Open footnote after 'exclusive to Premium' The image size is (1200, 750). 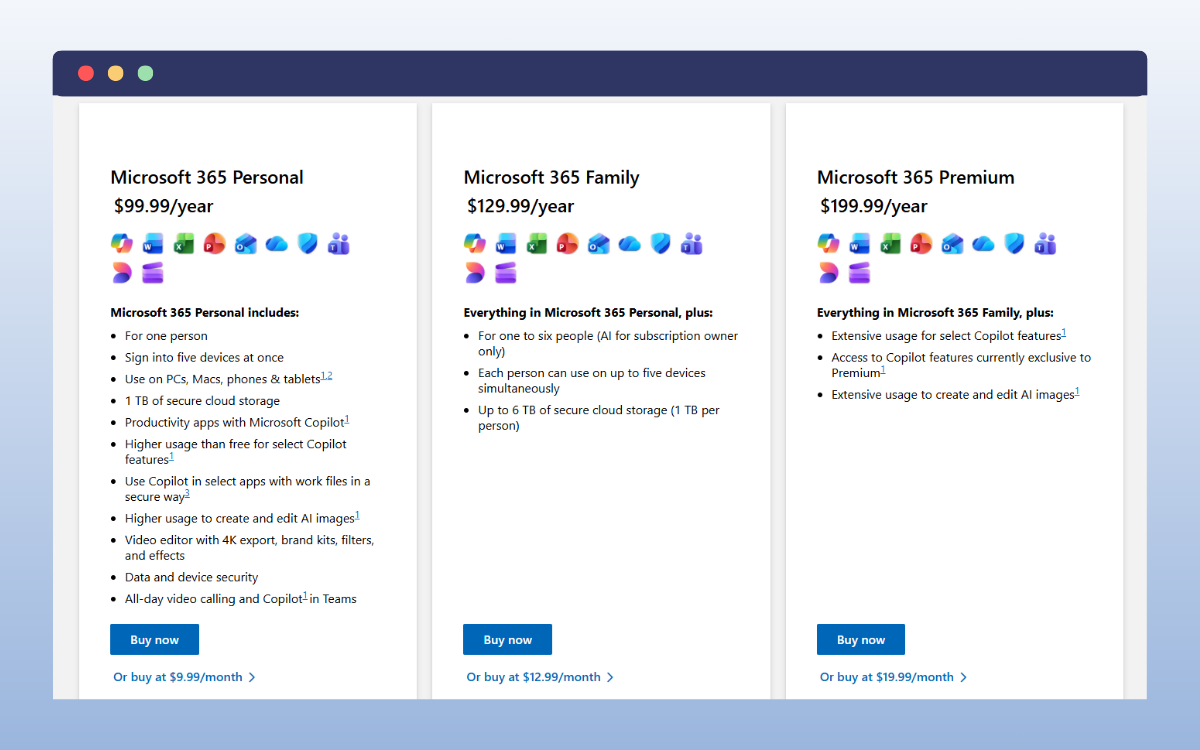883,370
